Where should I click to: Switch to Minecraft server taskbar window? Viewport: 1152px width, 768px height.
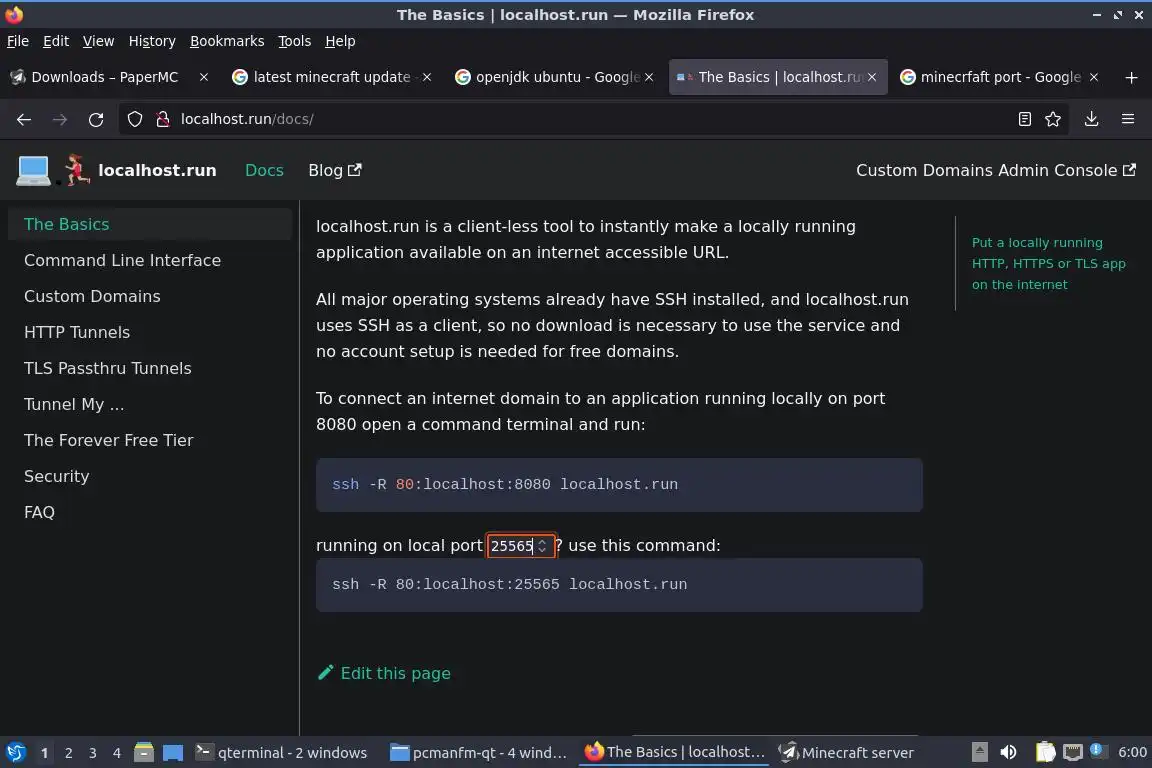[847, 753]
